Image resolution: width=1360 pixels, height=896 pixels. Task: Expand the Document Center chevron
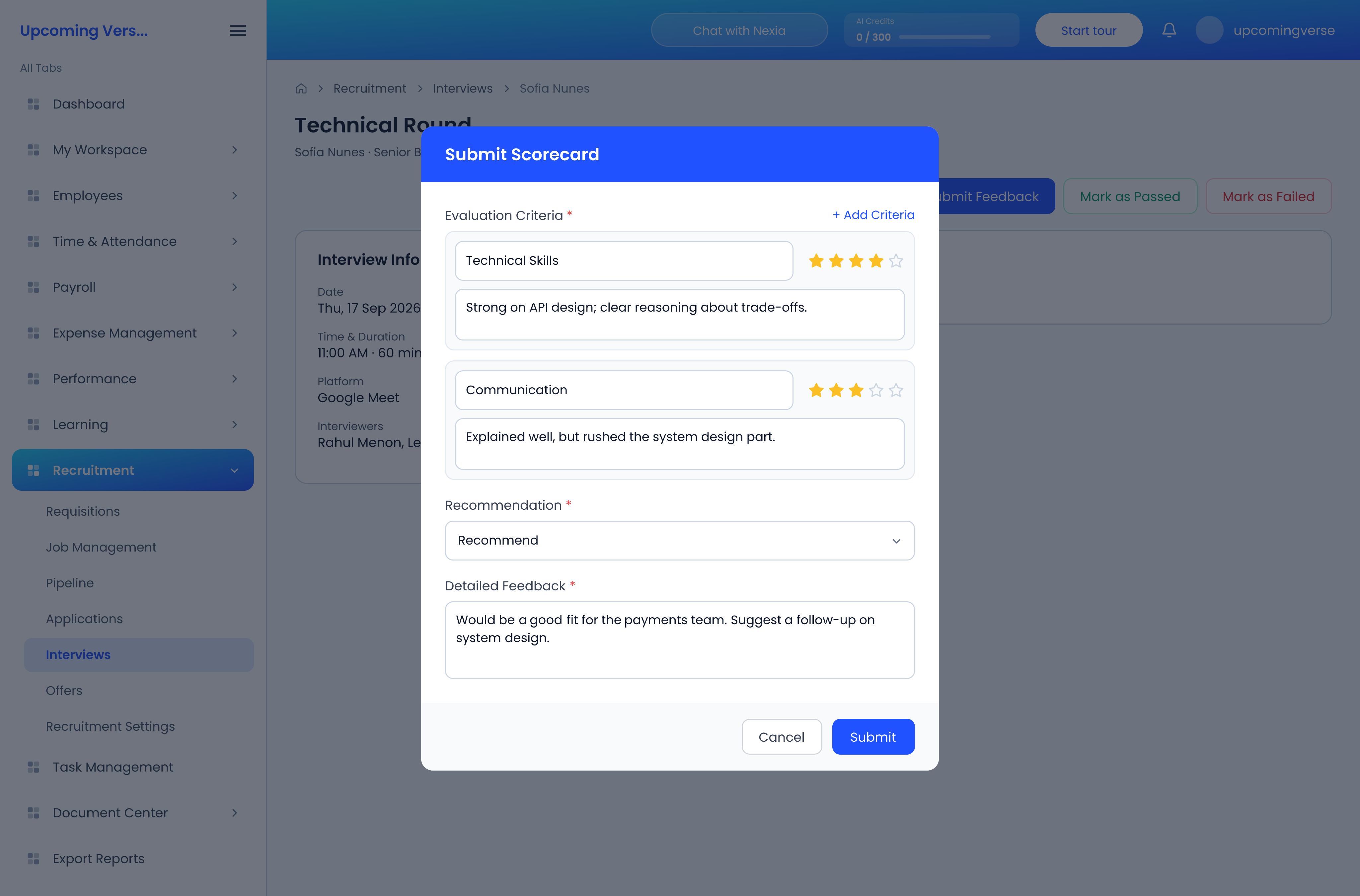pyautogui.click(x=234, y=813)
